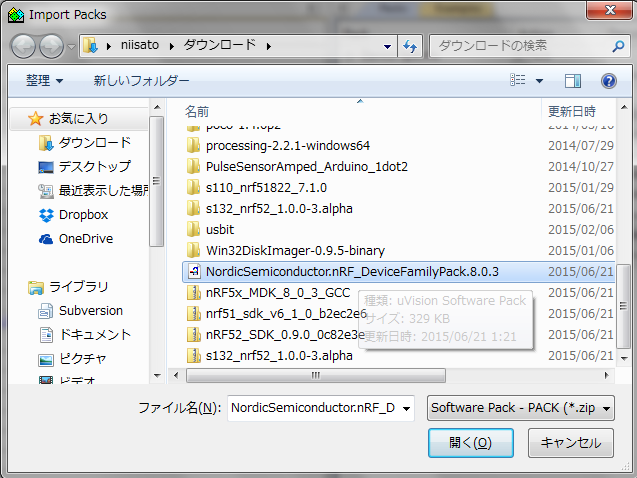Open the view options dropdown arrow
Screen dimensions: 637x478
(540, 81)
